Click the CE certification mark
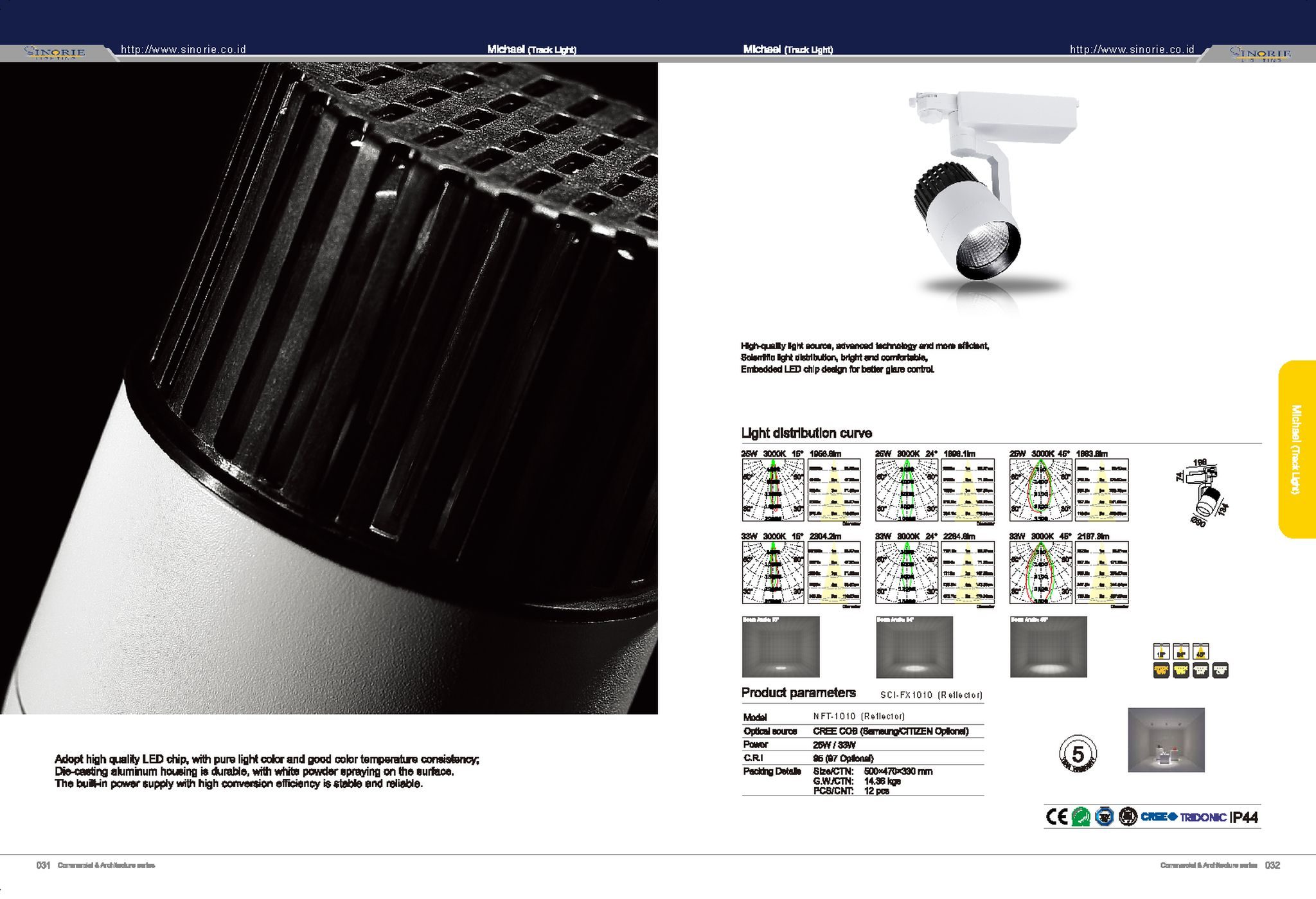This screenshot has height=899, width=1316. point(1056,817)
